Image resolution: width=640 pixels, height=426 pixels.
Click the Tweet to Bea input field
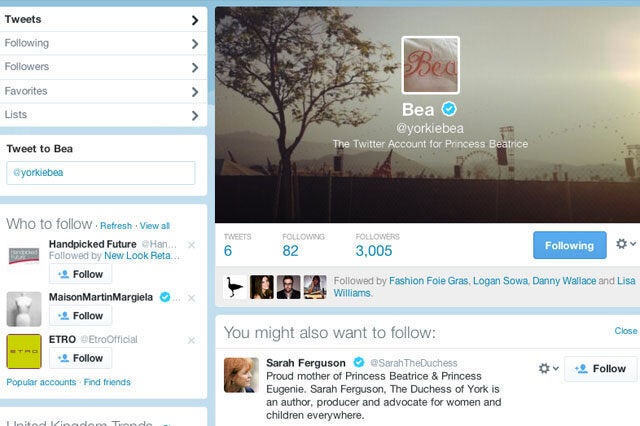tap(101, 173)
